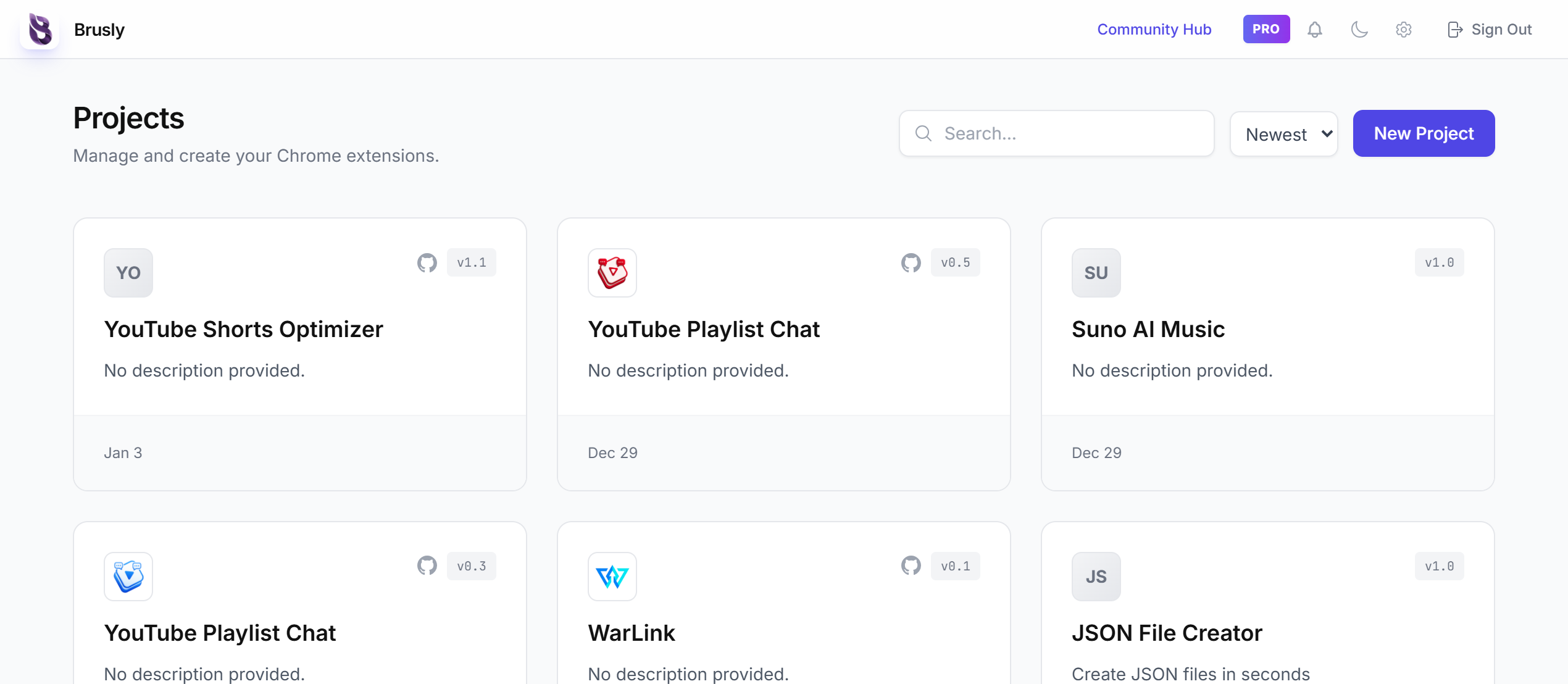Click the v0.5 version badge

click(955, 262)
